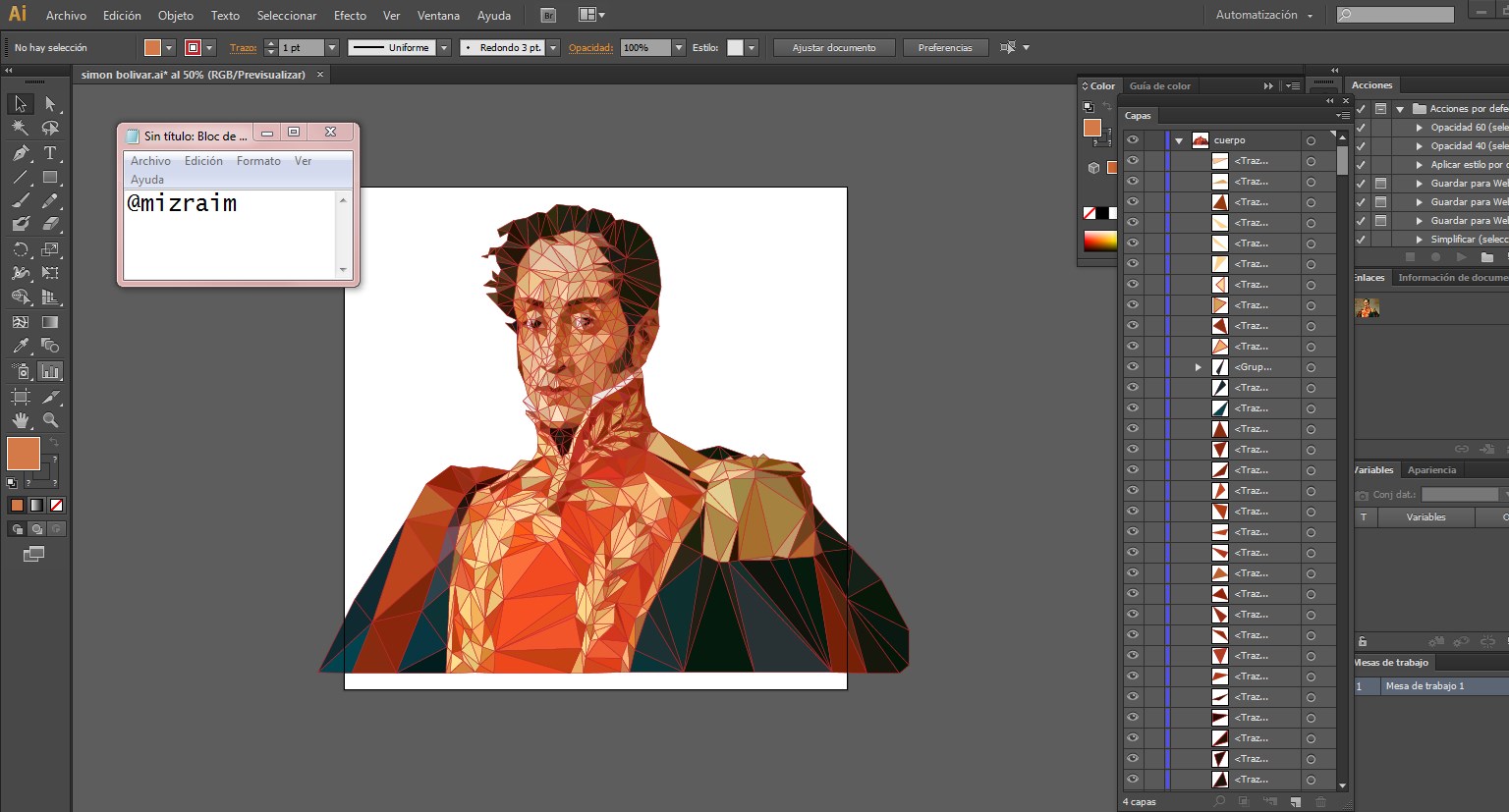Select the Column Graph tool
The height and width of the screenshot is (812, 1509).
coord(50,371)
